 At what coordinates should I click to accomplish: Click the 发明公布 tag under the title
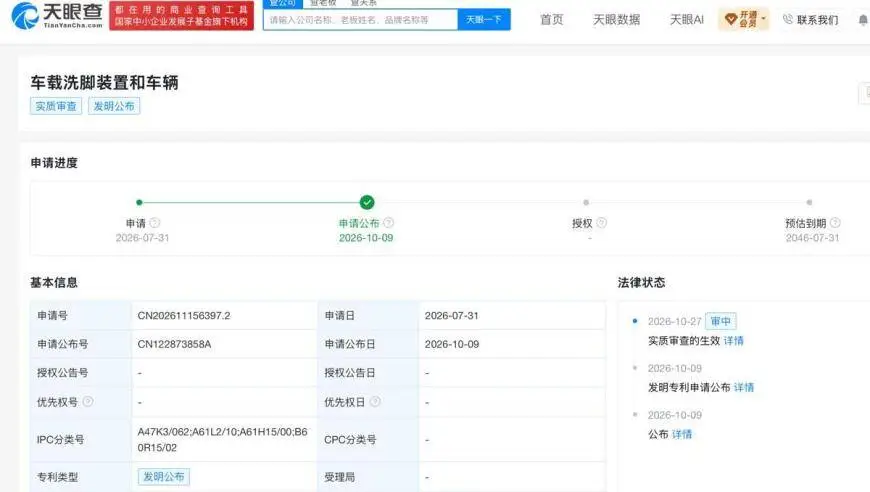point(114,106)
